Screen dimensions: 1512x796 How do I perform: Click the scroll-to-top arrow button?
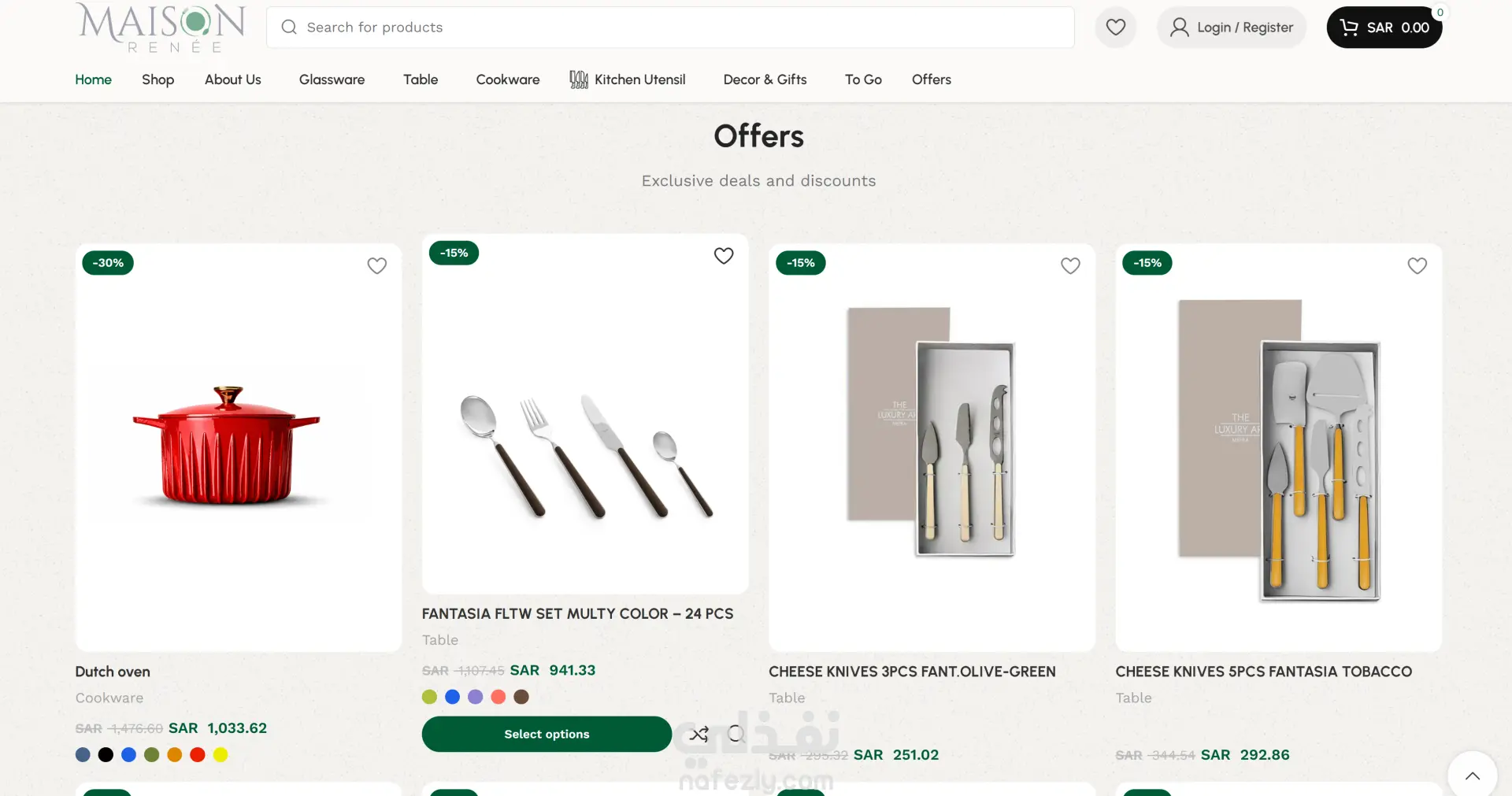(x=1472, y=776)
